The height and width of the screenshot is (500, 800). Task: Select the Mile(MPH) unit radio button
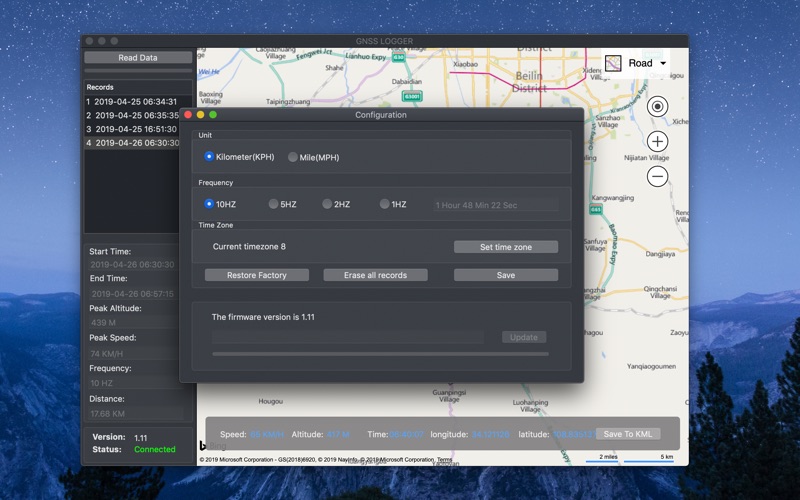point(292,157)
